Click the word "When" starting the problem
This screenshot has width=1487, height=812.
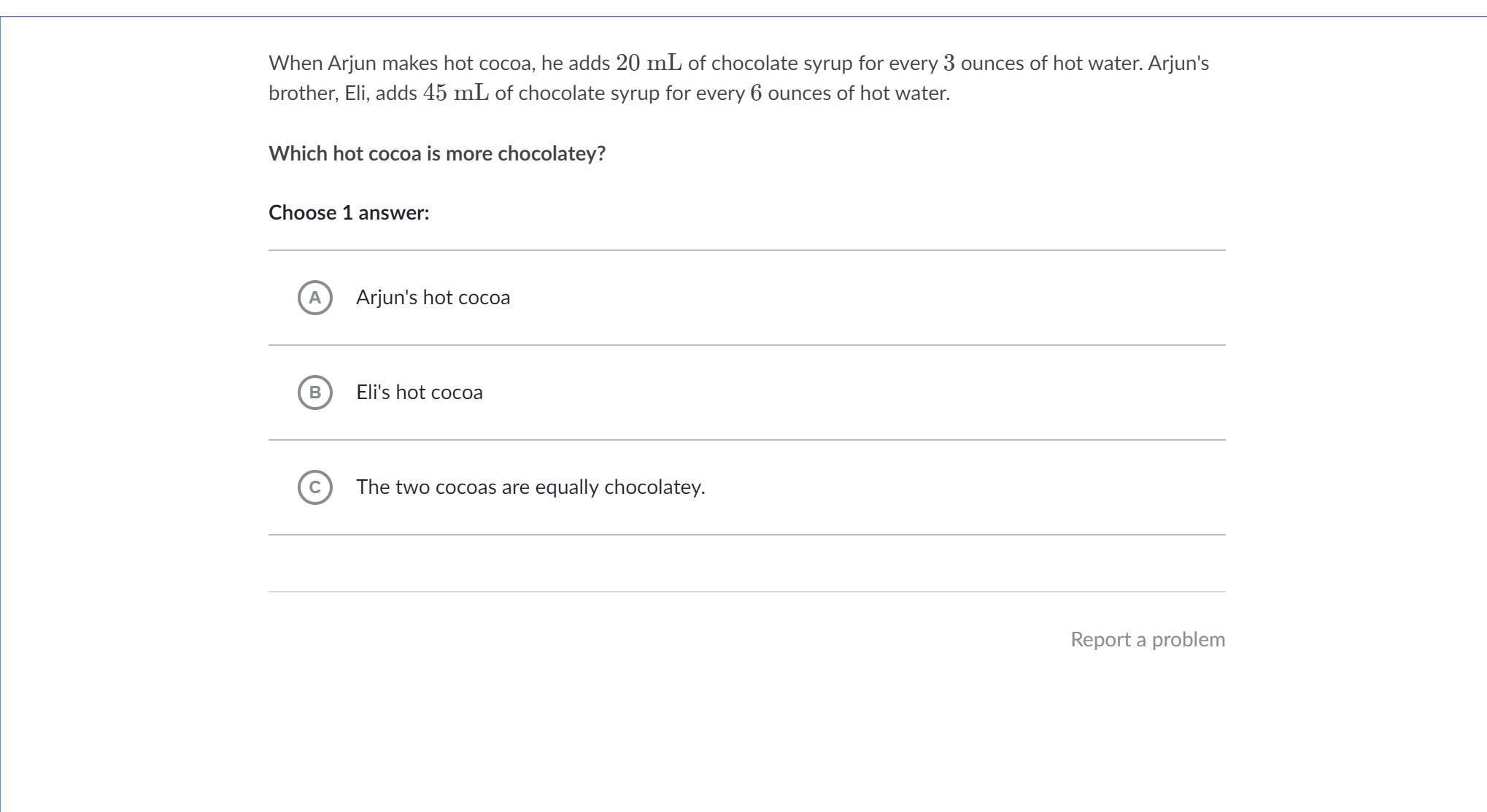tap(296, 63)
